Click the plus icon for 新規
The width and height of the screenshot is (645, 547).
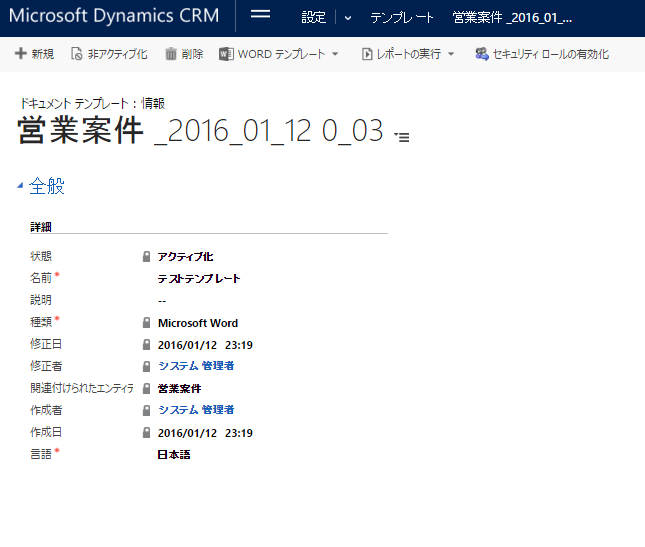click(20, 53)
